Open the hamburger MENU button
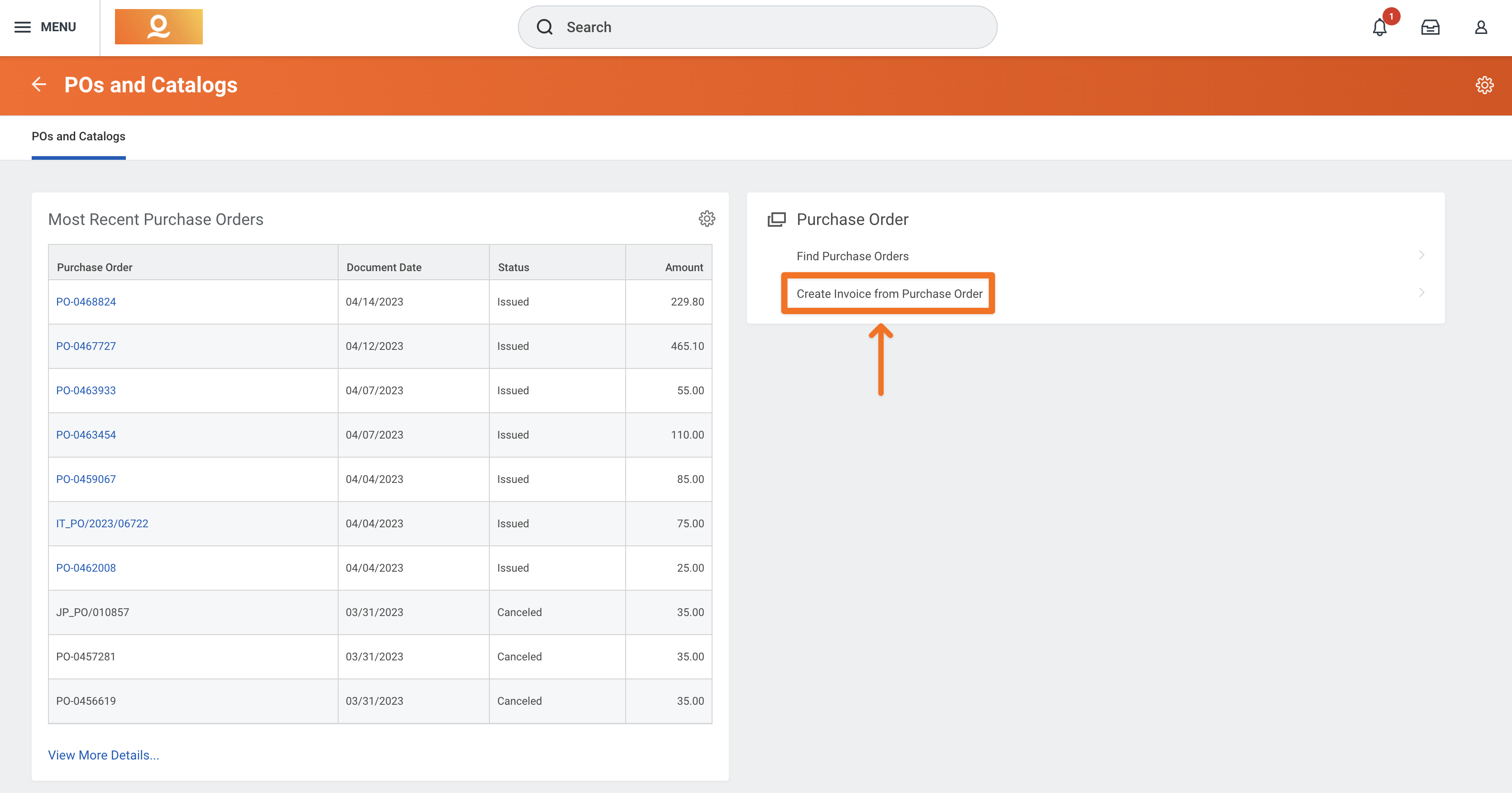The image size is (1512, 793). tap(45, 27)
